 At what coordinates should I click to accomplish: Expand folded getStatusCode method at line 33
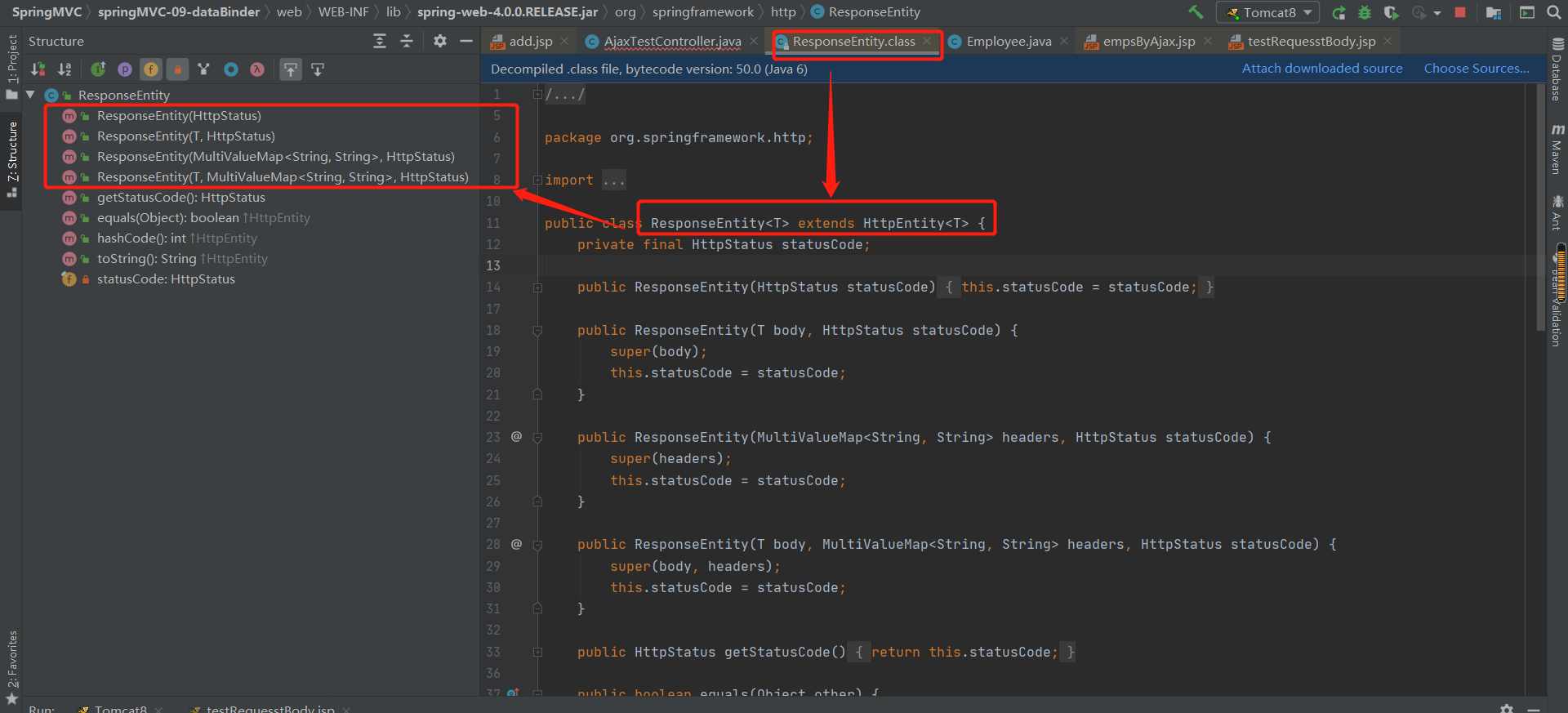(x=537, y=653)
